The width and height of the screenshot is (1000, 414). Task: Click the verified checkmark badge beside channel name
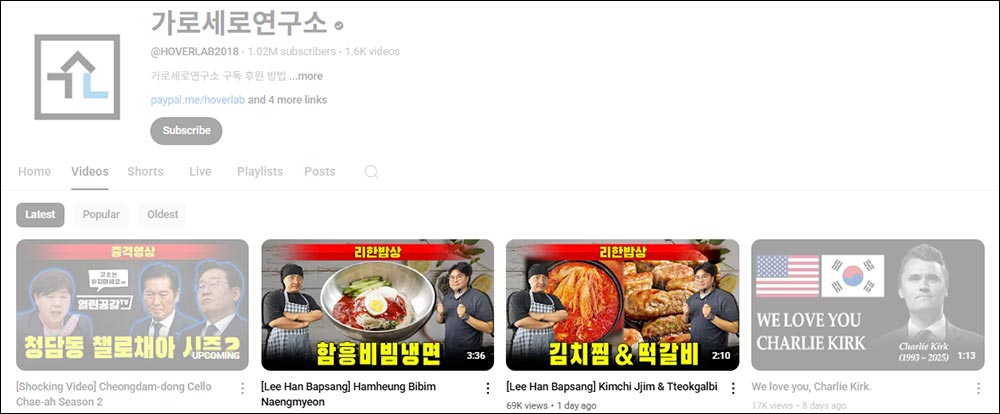point(339,26)
